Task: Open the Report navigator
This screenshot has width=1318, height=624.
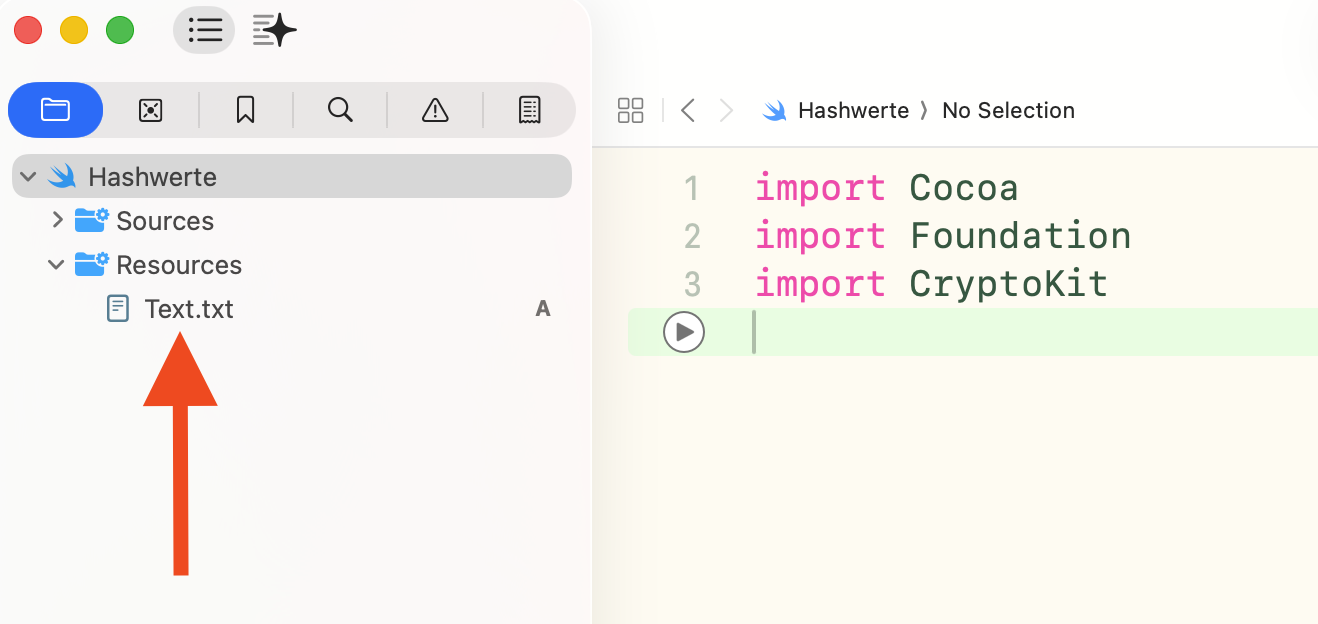Action: 530,110
